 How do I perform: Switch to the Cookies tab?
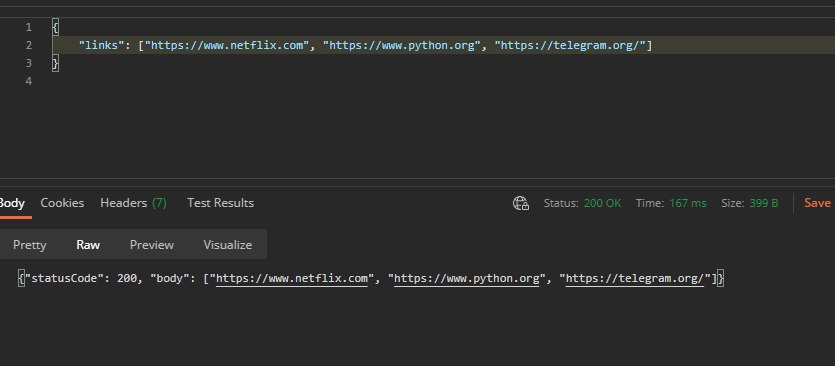tap(62, 203)
